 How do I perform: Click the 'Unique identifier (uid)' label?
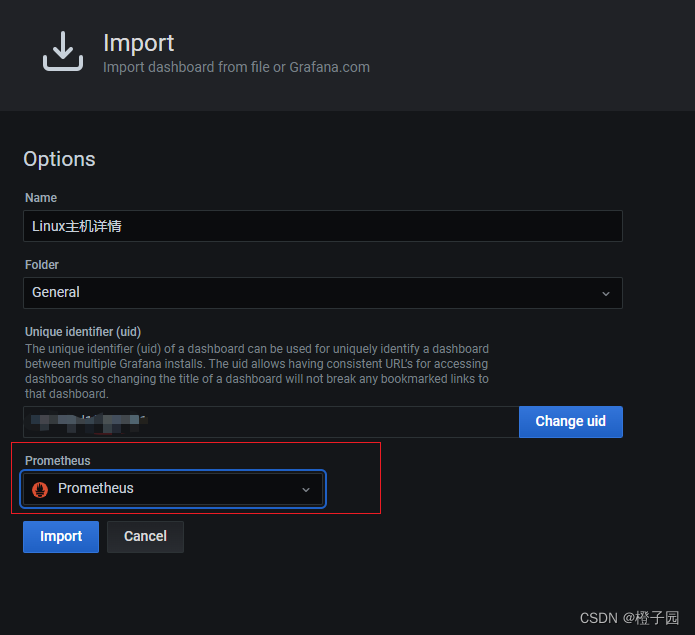(x=83, y=331)
